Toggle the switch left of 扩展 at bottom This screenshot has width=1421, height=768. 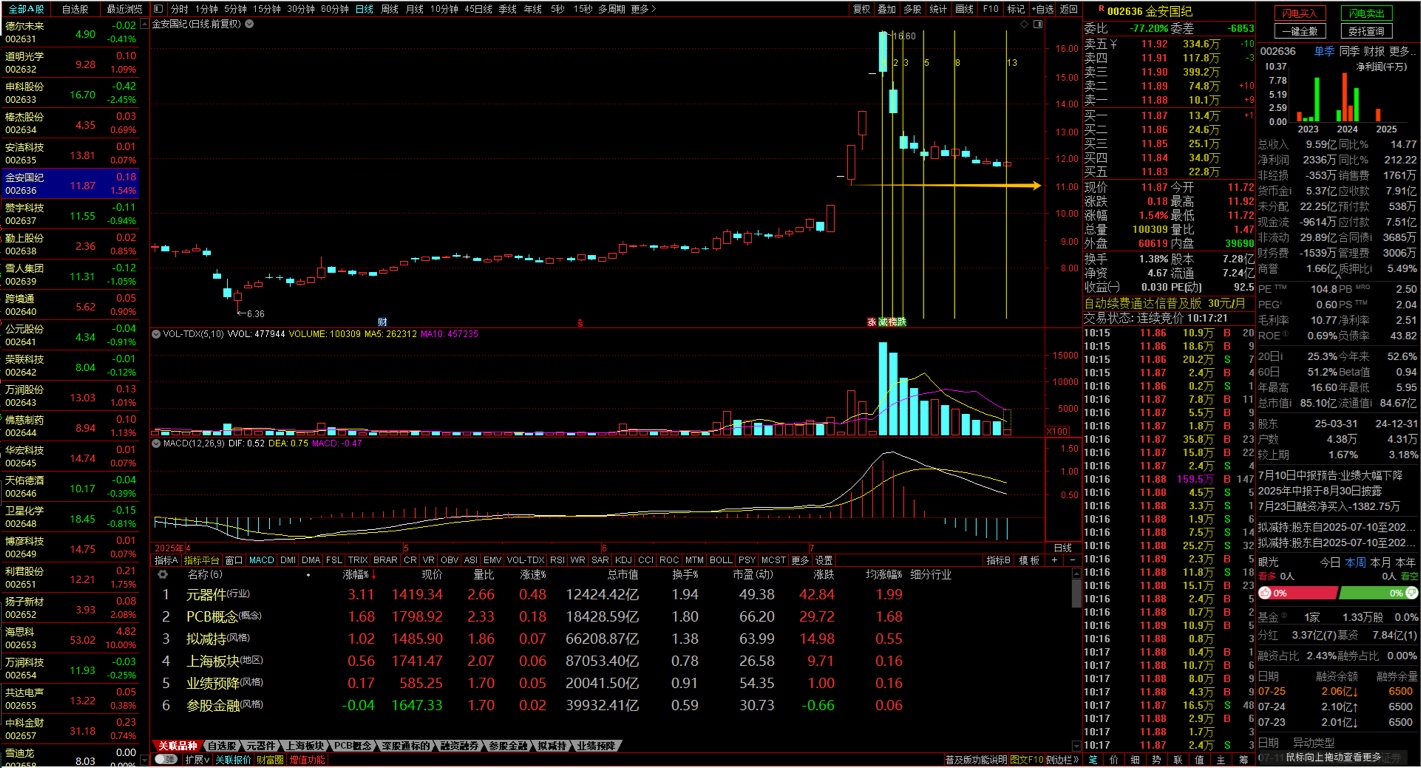pos(166,759)
